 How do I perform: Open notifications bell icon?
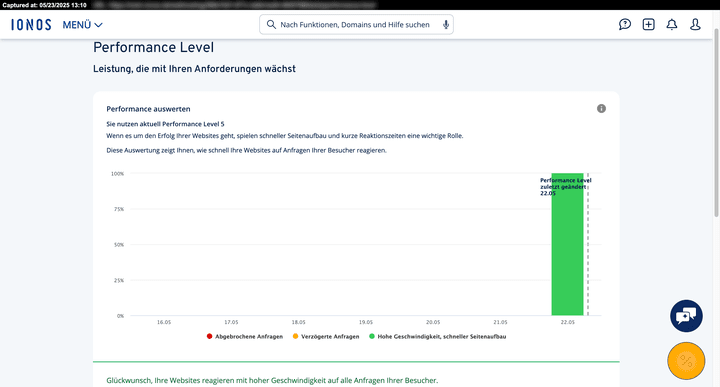pyautogui.click(x=672, y=24)
